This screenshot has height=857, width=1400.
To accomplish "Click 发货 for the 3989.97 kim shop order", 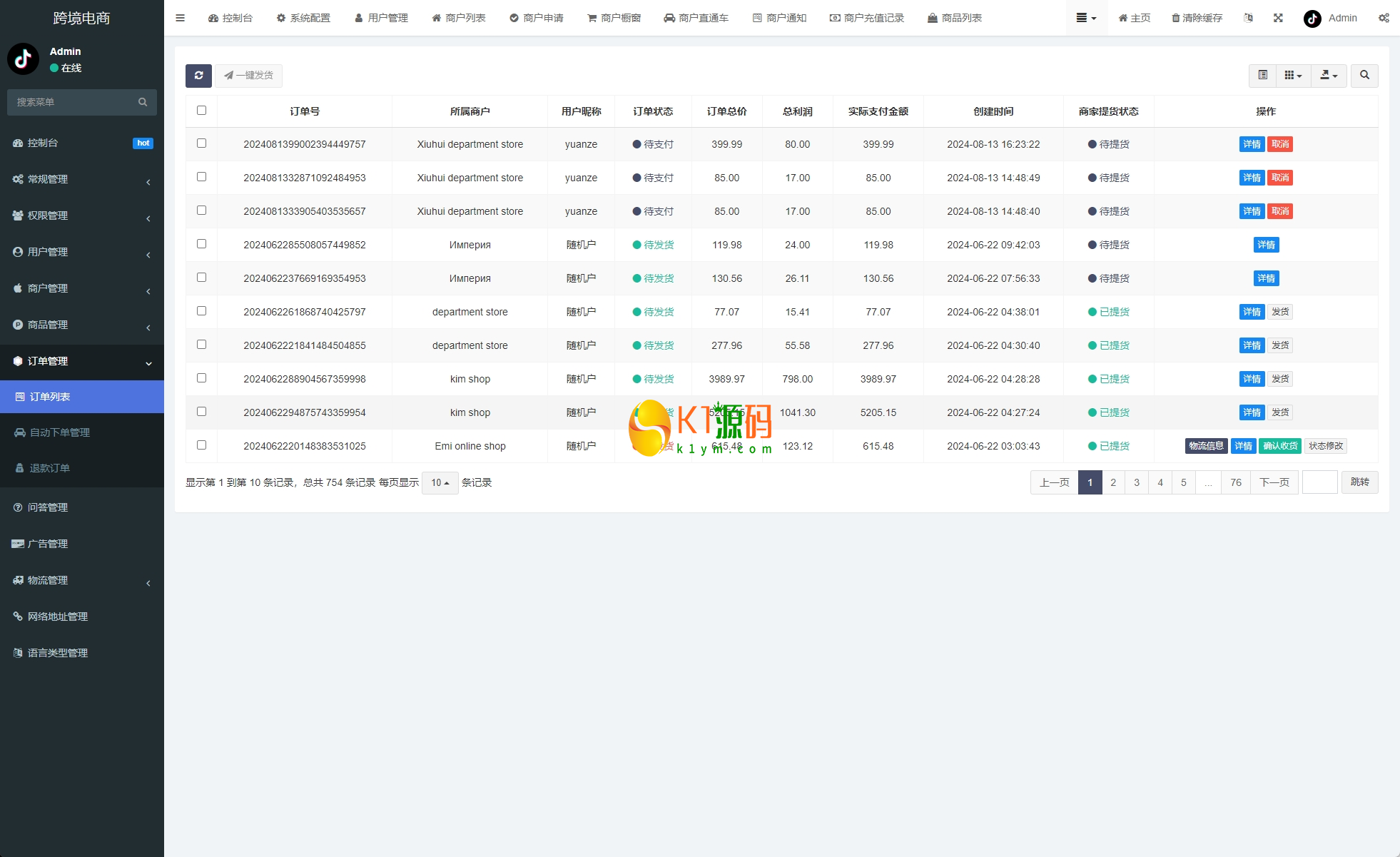I will point(1280,379).
